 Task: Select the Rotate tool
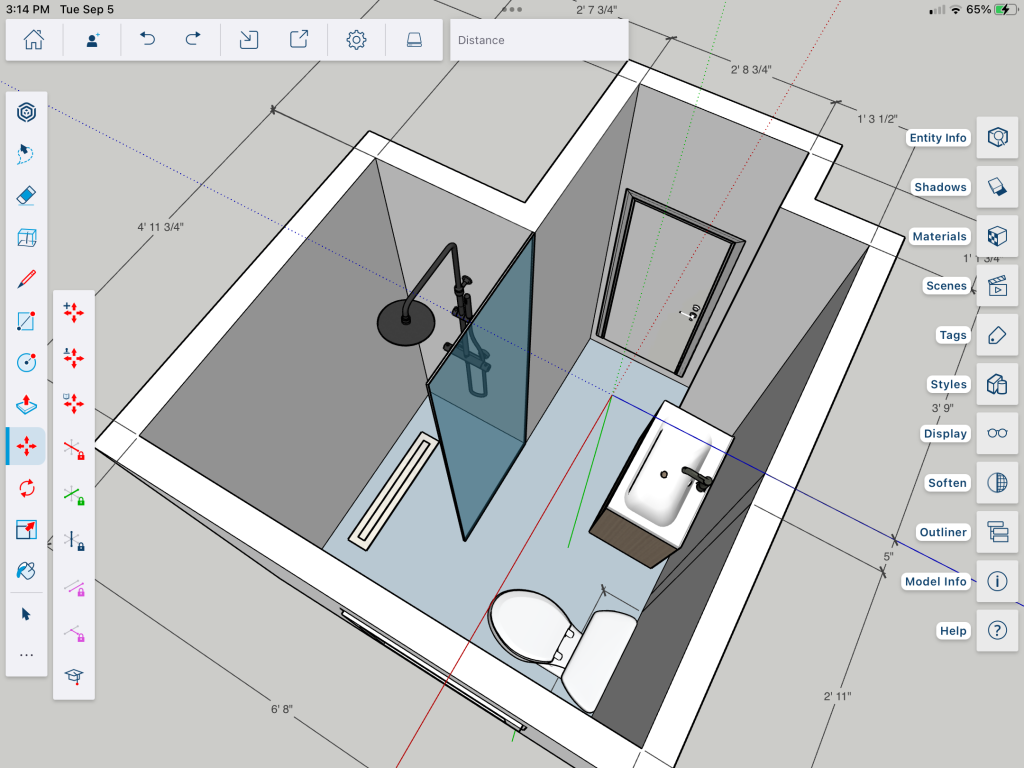27,488
